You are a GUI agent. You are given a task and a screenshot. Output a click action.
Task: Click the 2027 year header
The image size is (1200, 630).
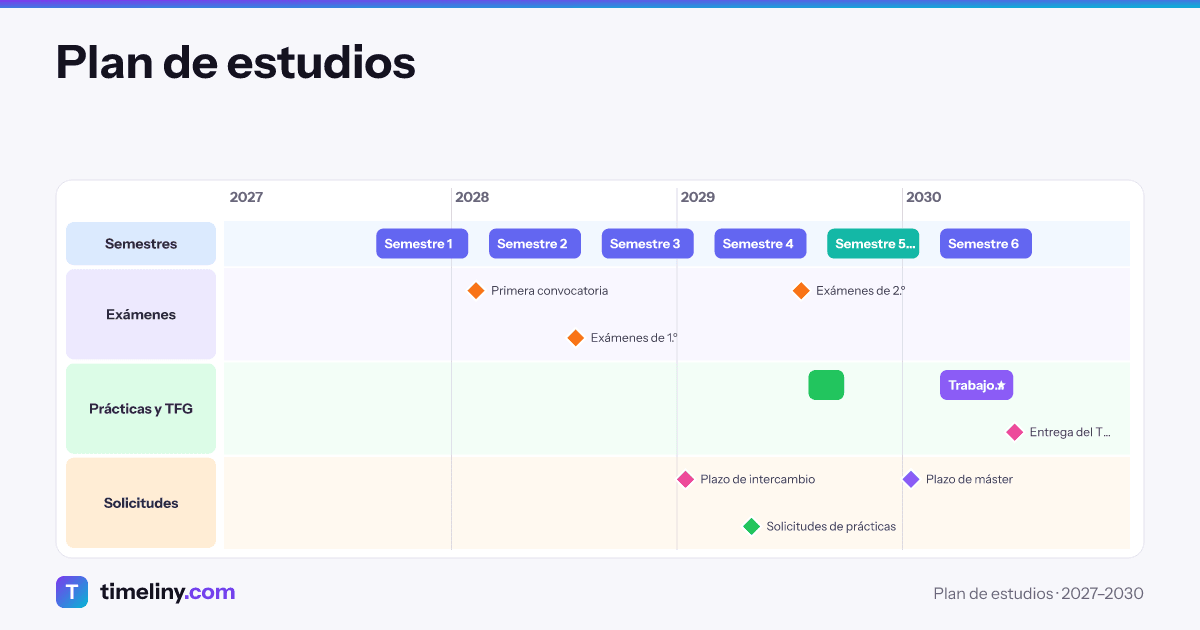click(246, 197)
